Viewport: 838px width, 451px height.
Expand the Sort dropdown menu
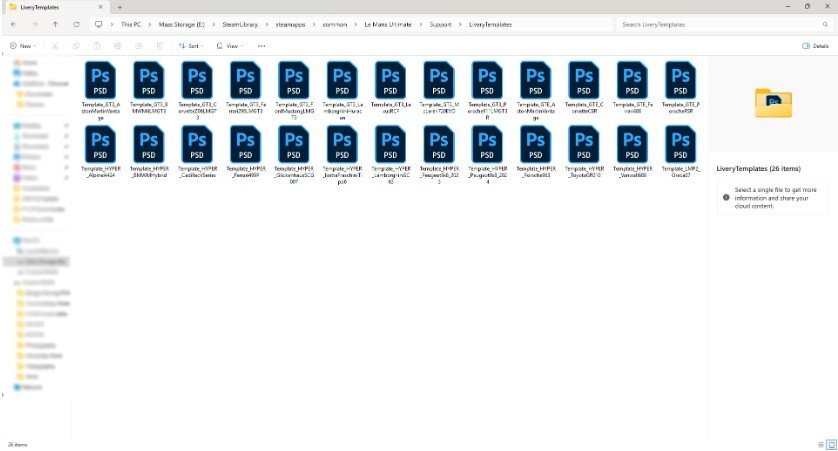coord(190,46)
